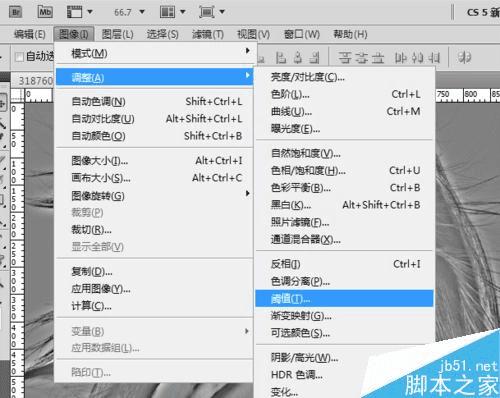The height and width of the screenshot is (398, 500).
Task: Choose 自动颜色(O) from the menu
Action: (x=154, y=136)
